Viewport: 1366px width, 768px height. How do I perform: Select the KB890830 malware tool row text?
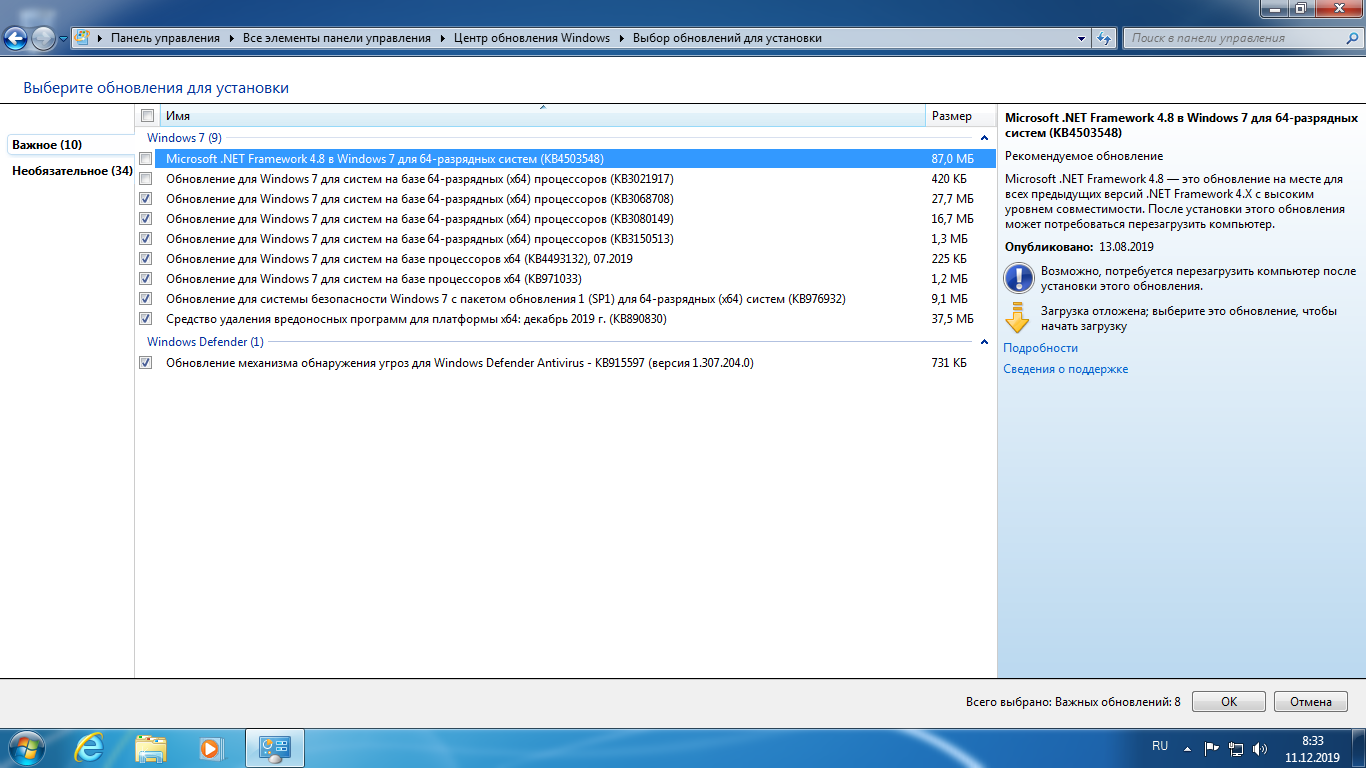pos(416,319)
